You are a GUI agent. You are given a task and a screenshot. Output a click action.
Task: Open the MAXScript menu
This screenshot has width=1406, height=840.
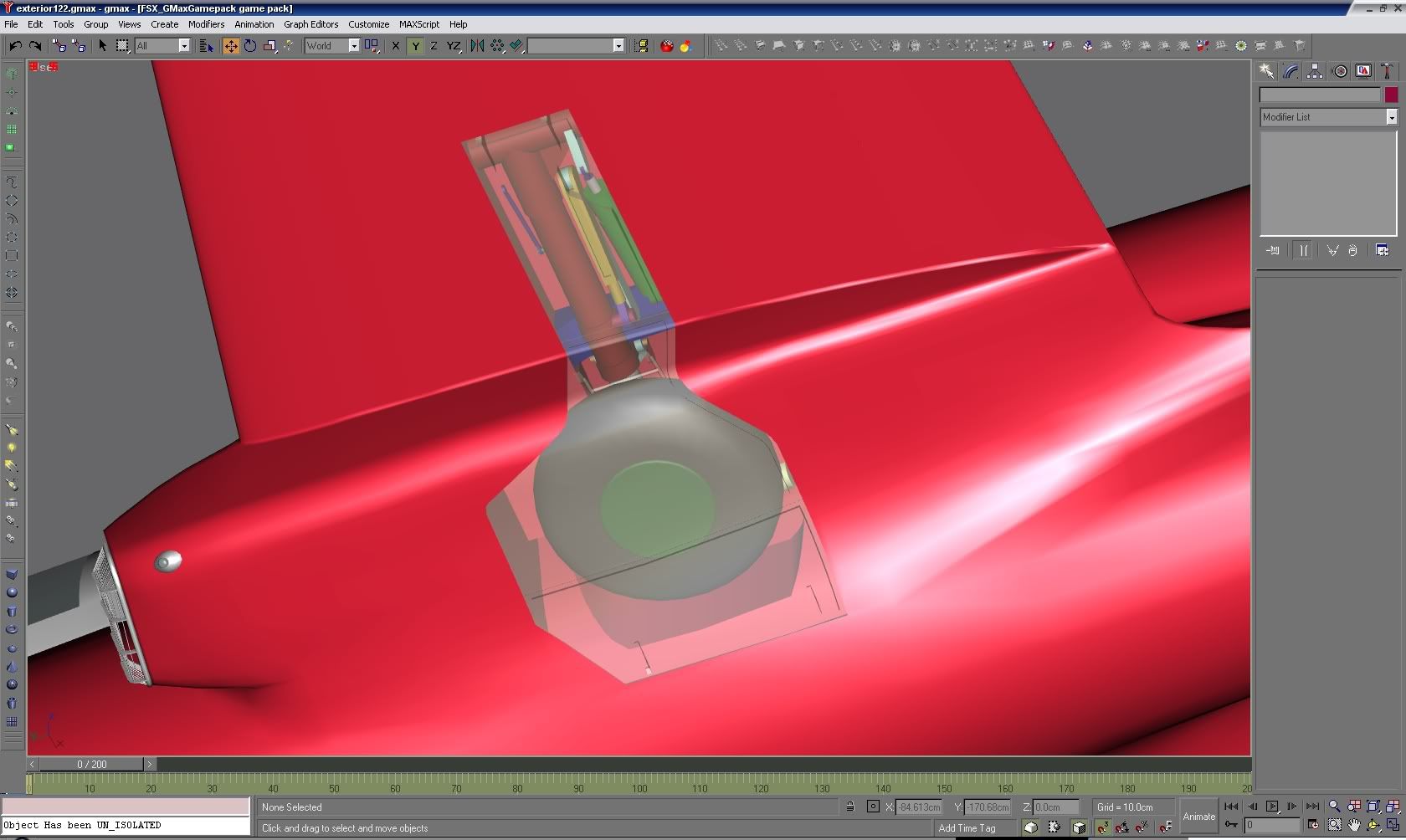point(418,24)
